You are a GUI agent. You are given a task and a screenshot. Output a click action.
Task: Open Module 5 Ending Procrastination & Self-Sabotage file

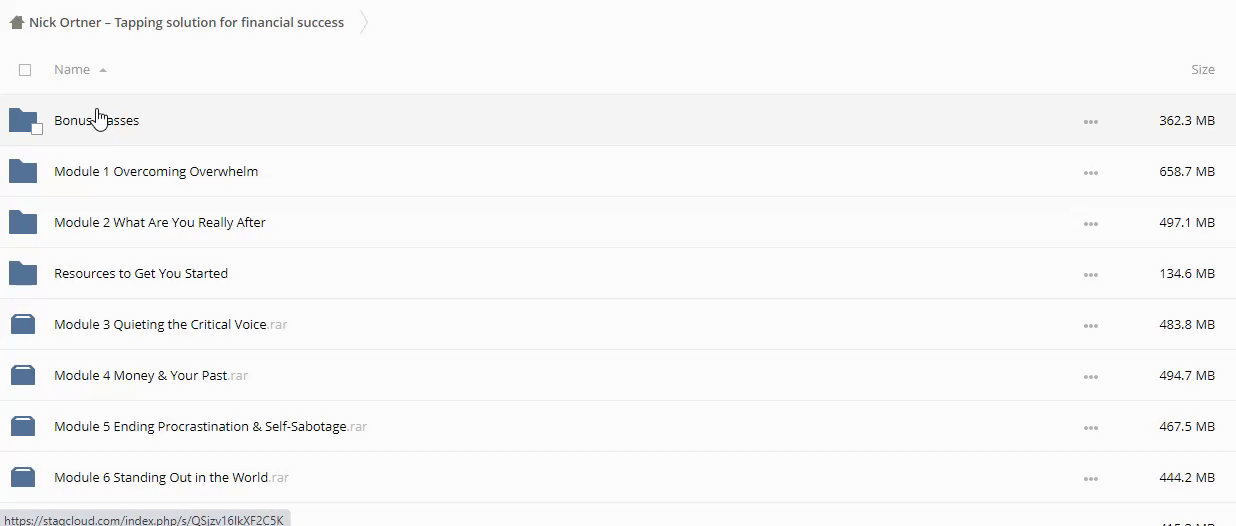(200, 426)
